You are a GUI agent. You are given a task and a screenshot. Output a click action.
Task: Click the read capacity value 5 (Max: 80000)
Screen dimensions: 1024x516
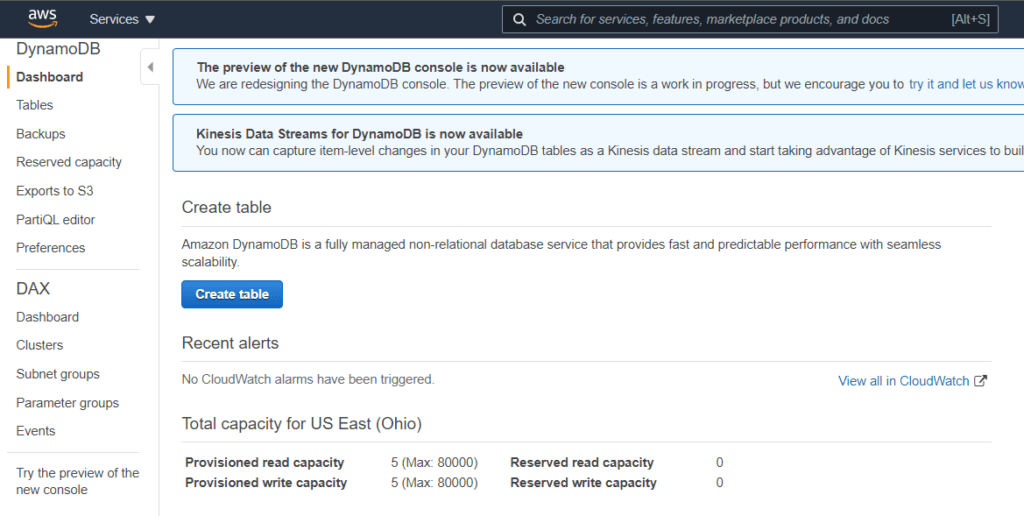434,462
